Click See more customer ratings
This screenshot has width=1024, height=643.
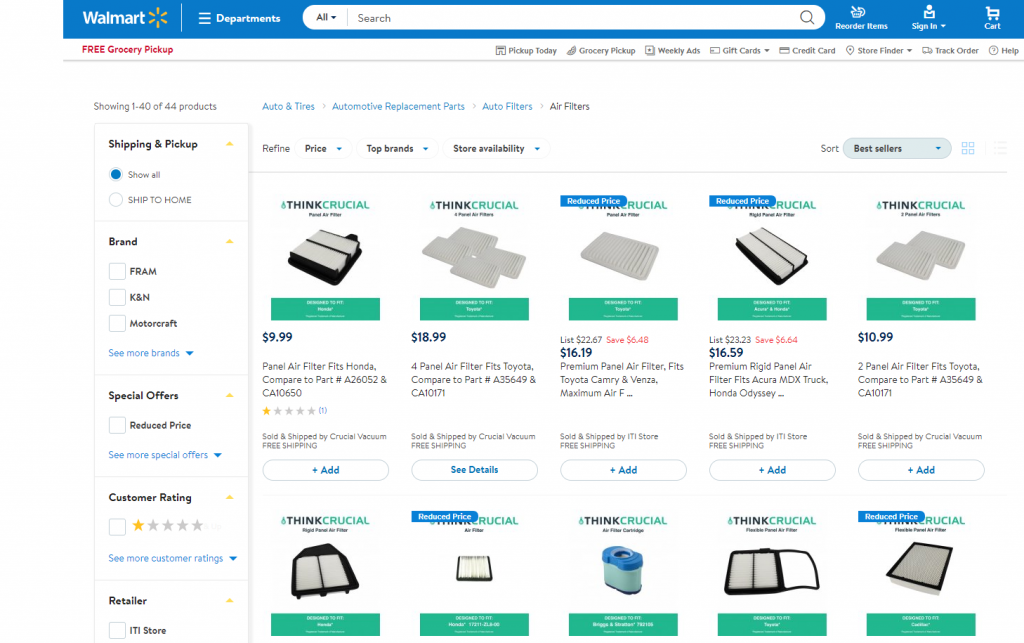[x=172, y=558]
